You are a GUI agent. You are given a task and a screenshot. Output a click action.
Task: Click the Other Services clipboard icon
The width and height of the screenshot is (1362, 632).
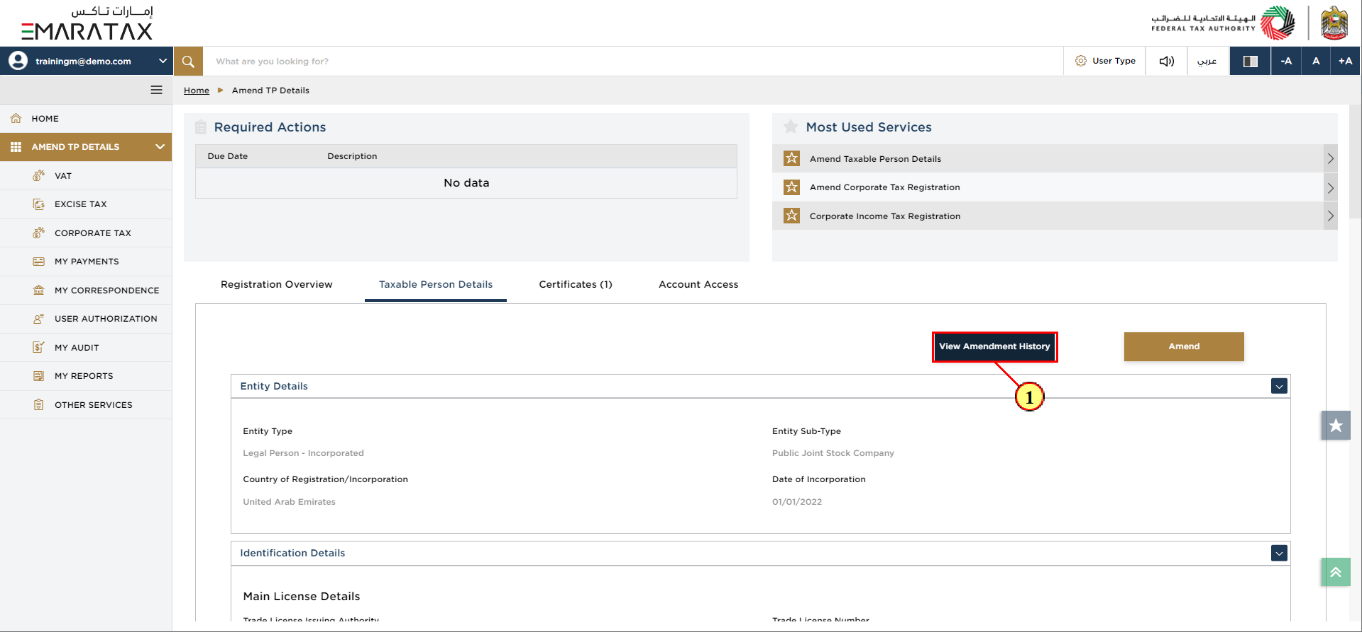[x=38, y=405]
